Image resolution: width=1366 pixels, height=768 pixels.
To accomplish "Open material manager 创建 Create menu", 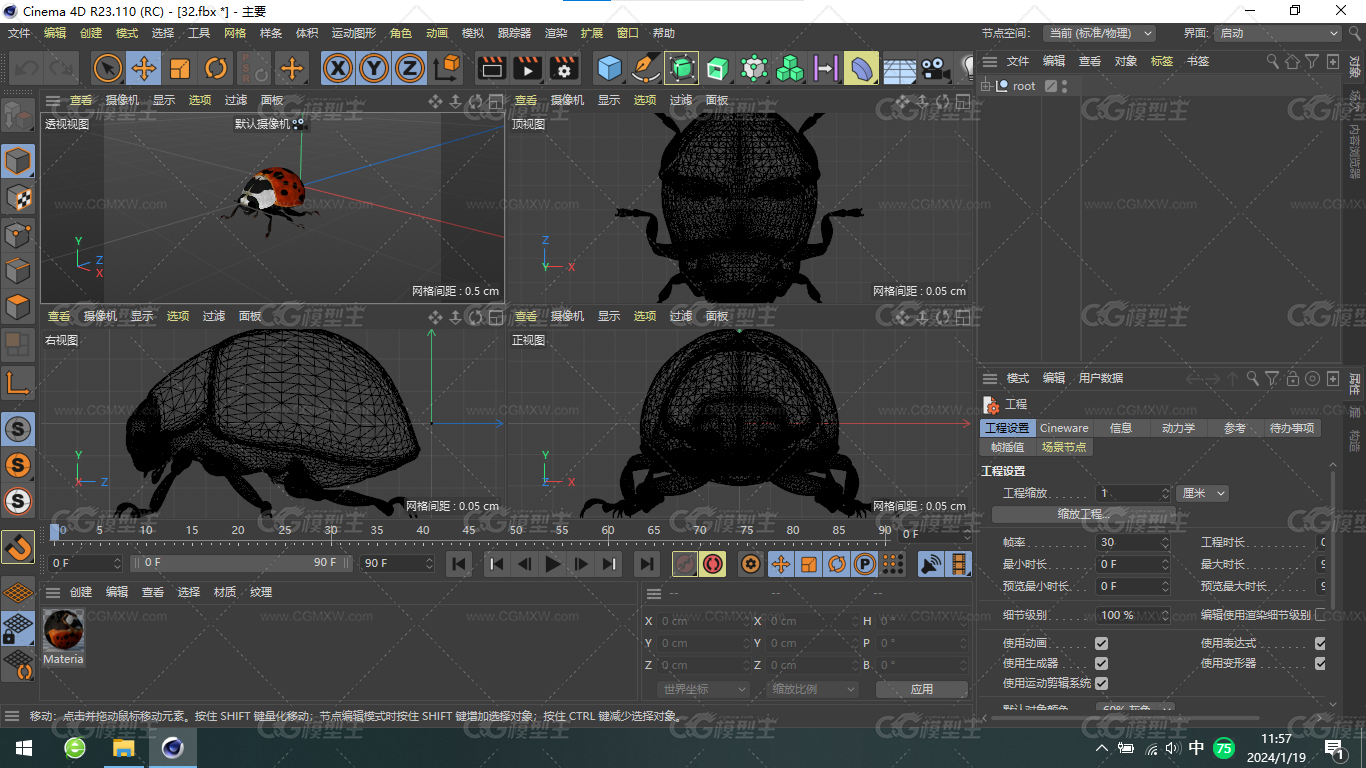I will click(x=81, y=592).
